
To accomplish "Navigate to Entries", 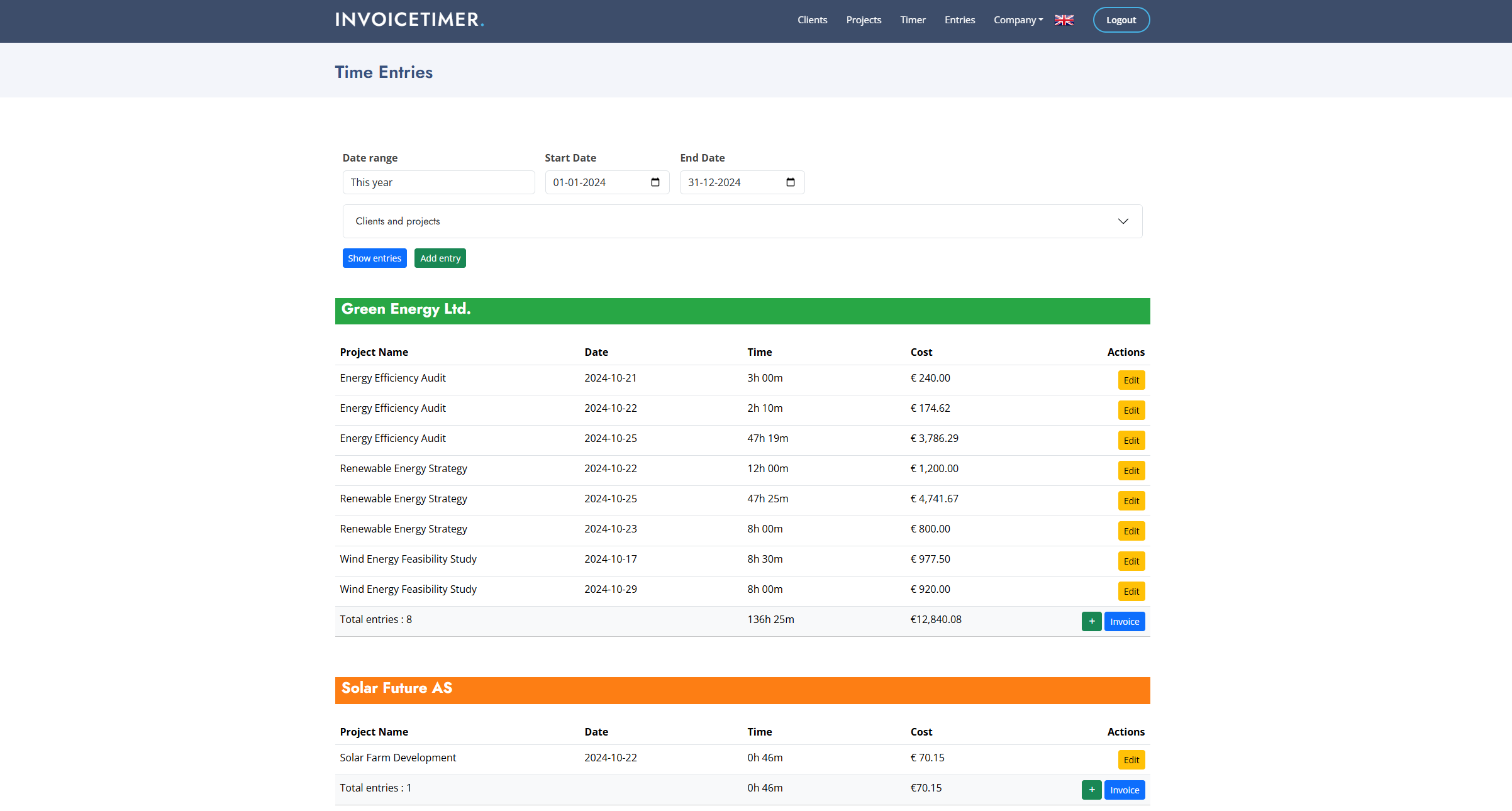I will [x=960, y=20].
